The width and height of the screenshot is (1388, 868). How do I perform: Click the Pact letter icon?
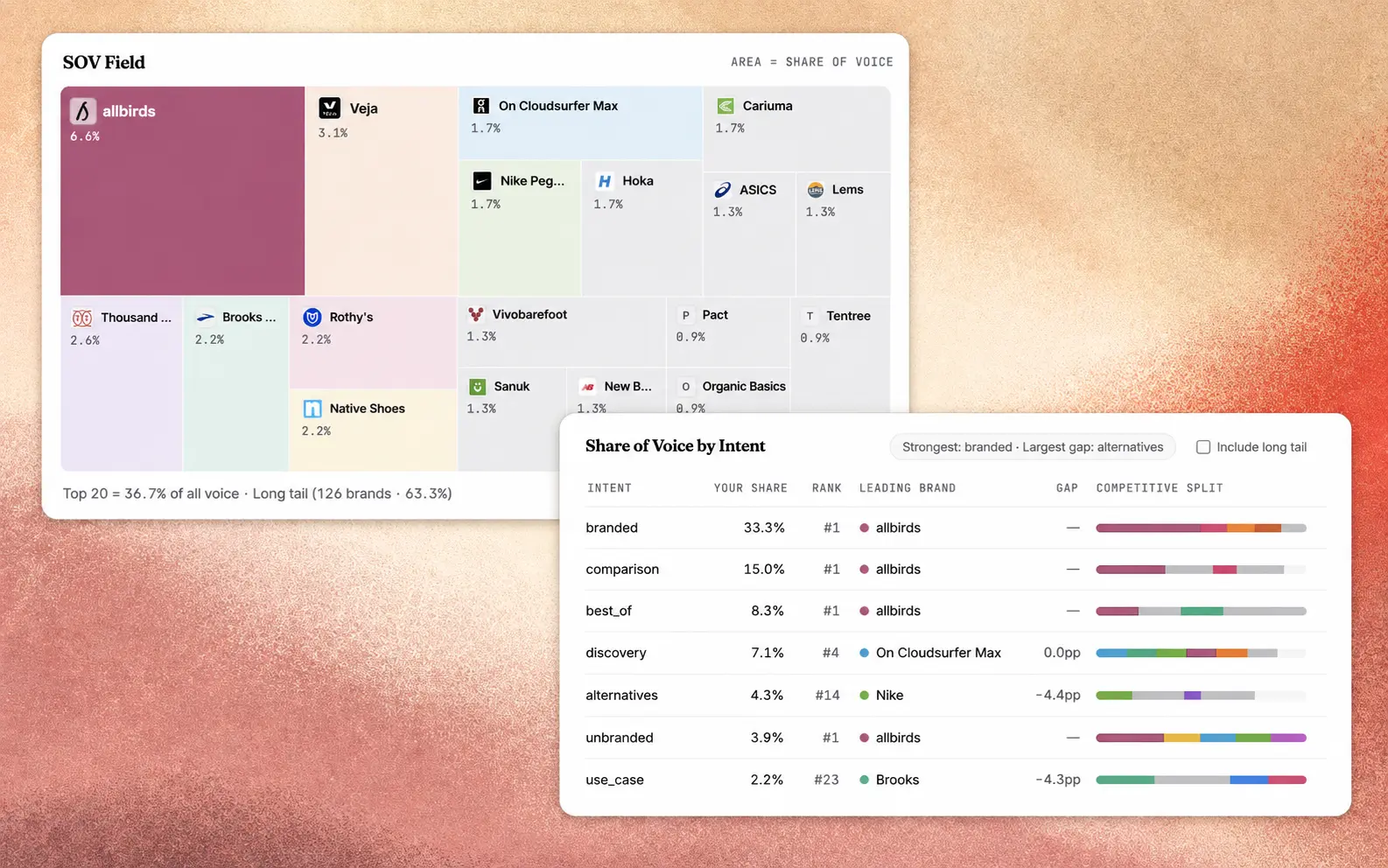(686, 315)
